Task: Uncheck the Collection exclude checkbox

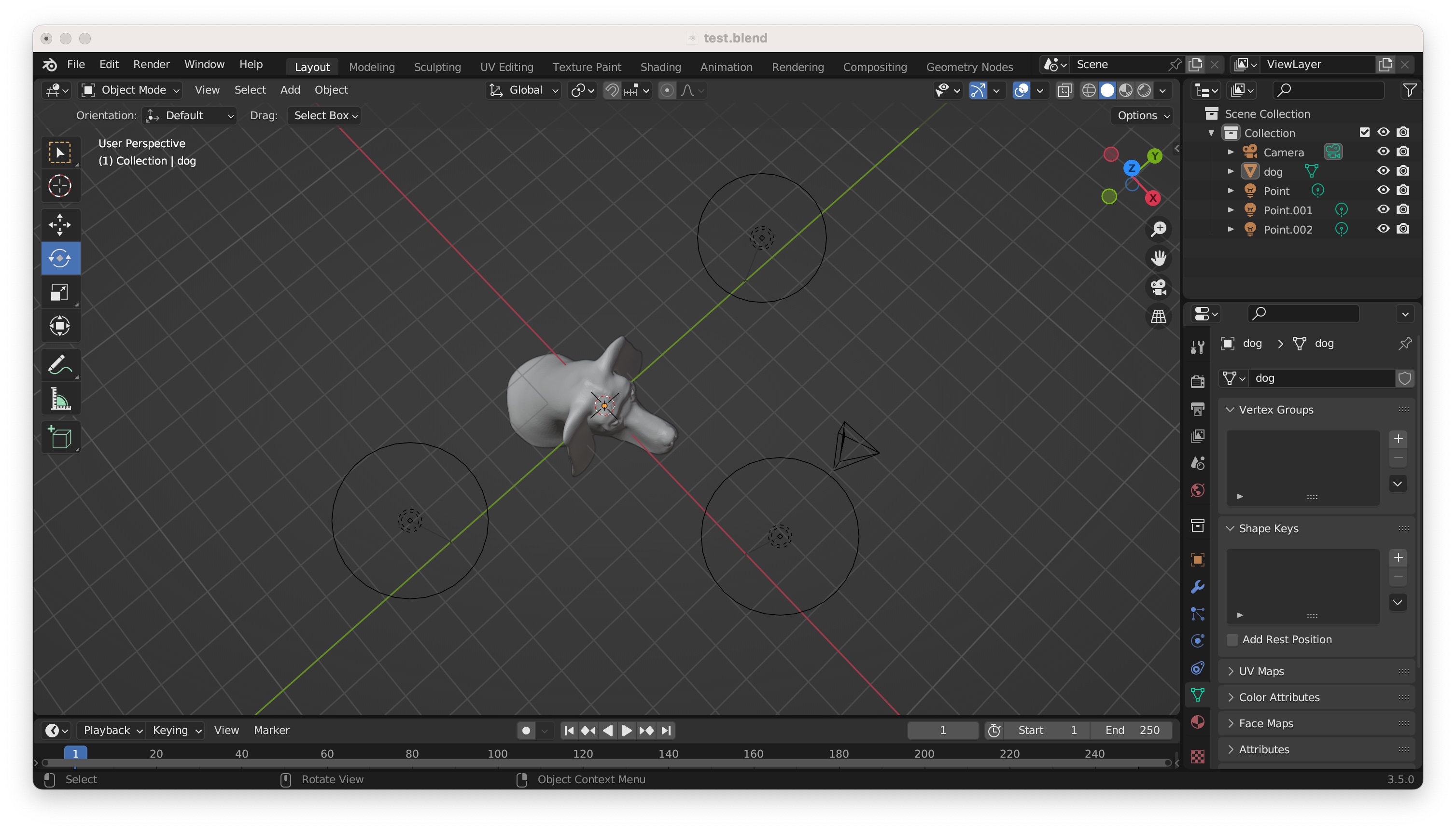Action: (x=1364, y=132)
